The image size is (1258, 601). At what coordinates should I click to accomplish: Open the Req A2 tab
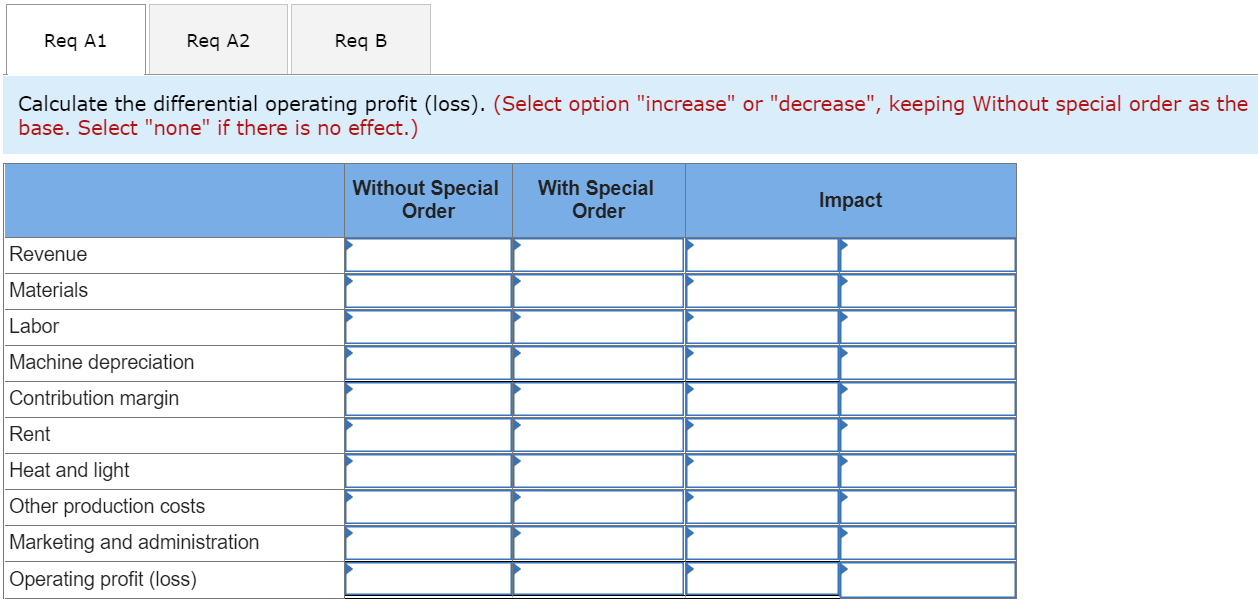coord(218,40)
